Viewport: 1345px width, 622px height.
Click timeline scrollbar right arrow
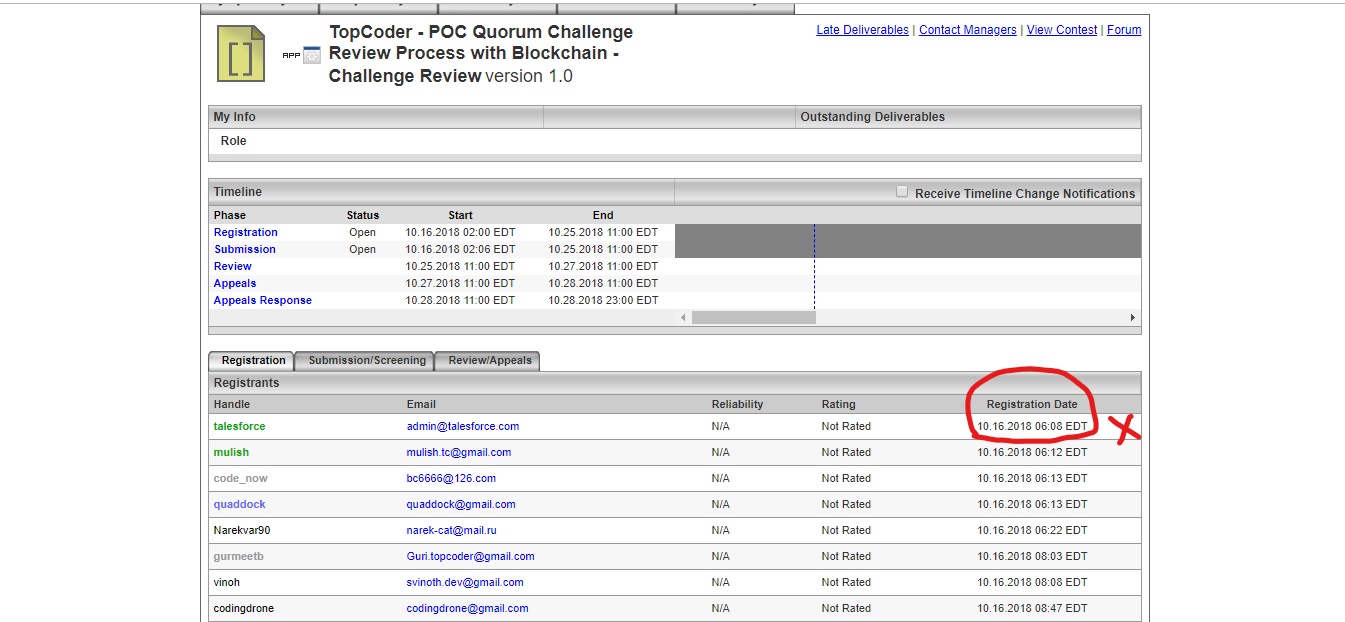click(1133, 317)
